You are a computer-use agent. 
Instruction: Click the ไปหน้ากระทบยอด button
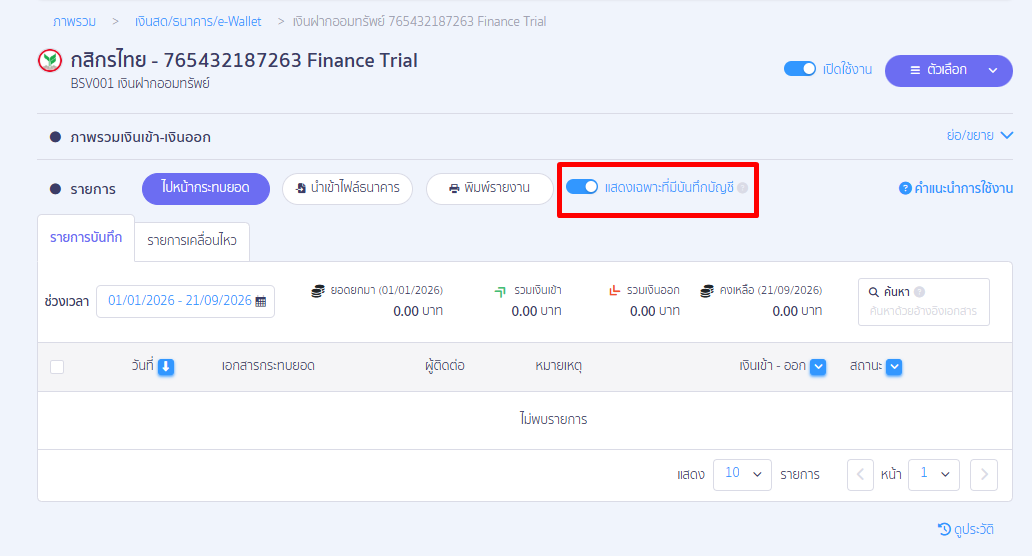point(206,189)
